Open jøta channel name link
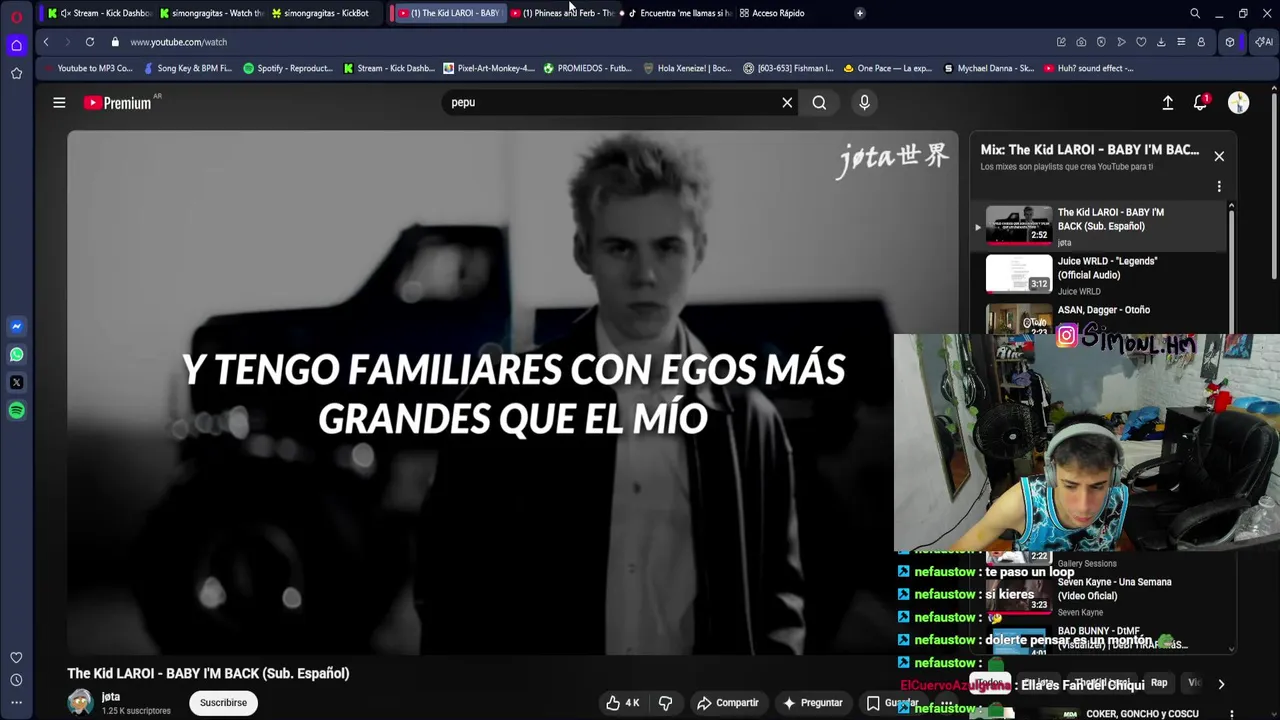Image resolution: width=1280 pixels, height=720 pixels. click(111, 696)
